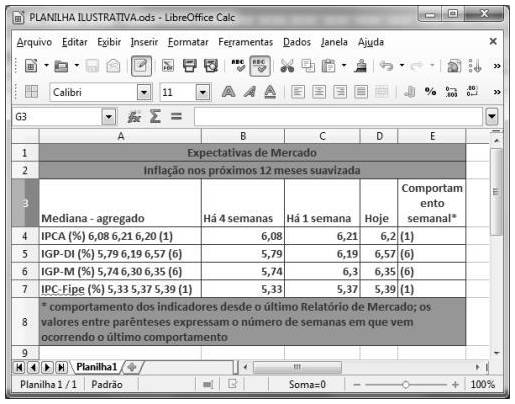Expand the formula bar arrow

tap(492, 117)
